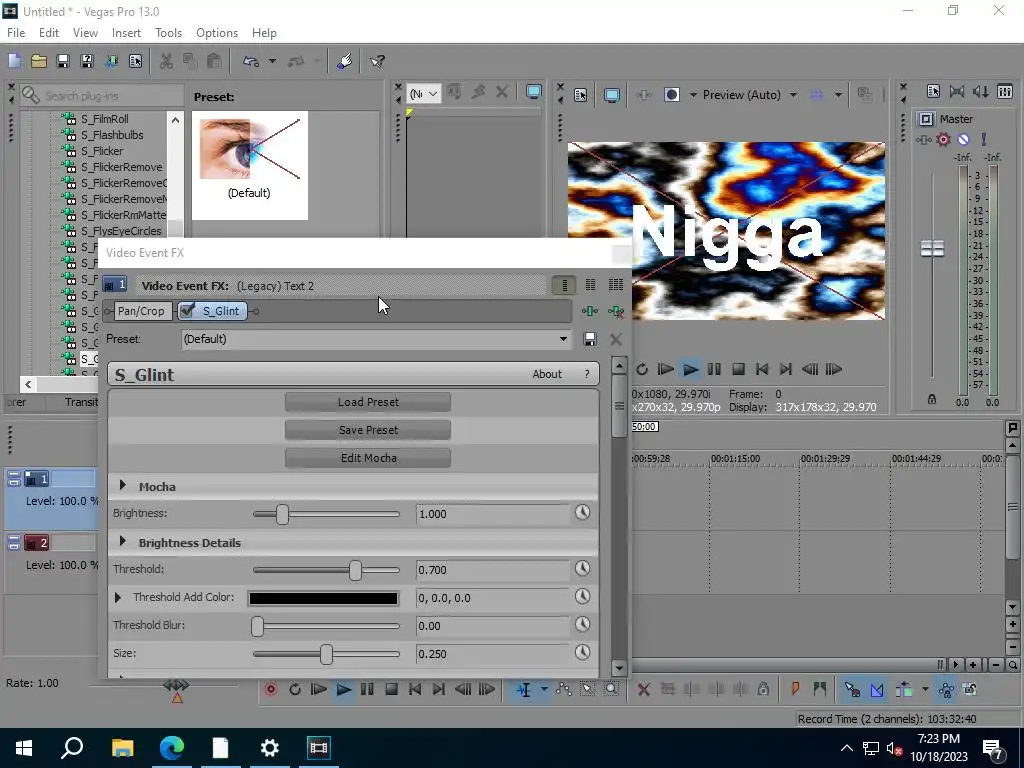Open the Undo history dropdown arrow

272,61
